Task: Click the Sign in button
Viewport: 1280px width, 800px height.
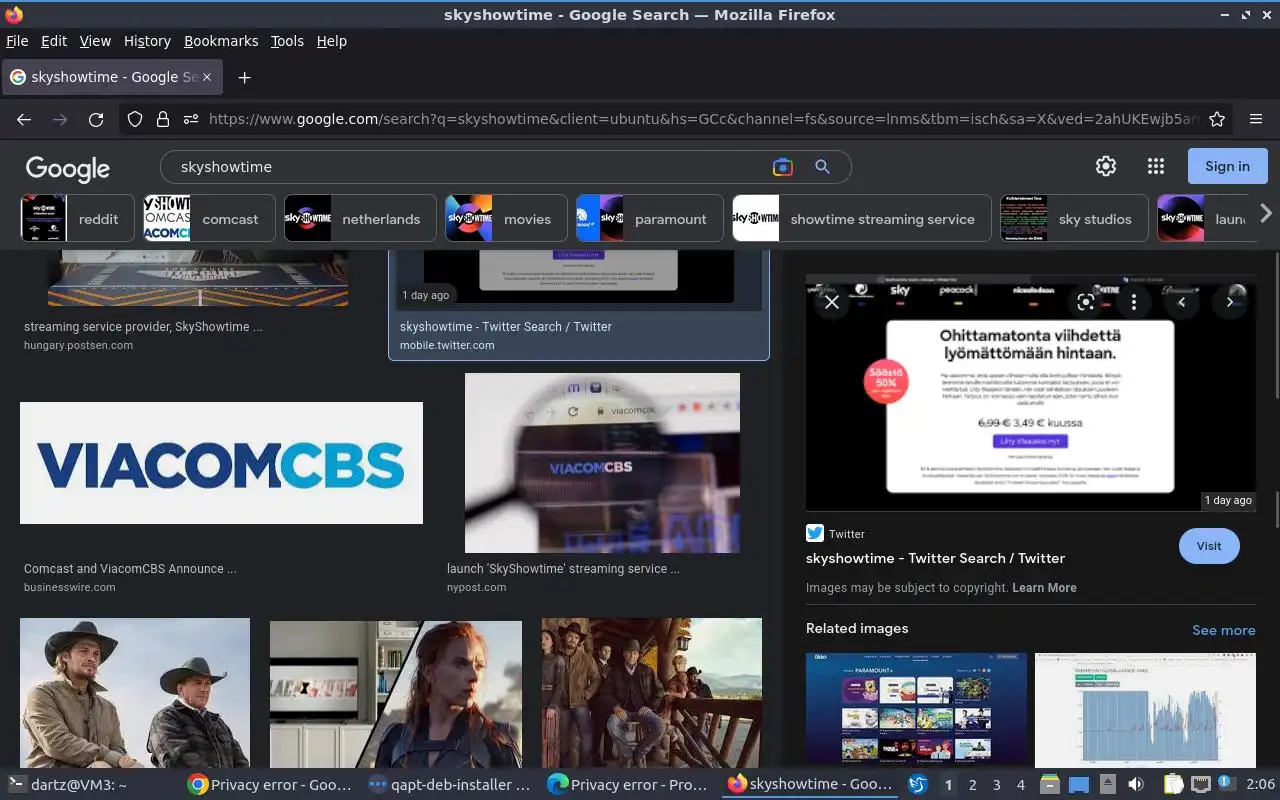Action: 1227,167
